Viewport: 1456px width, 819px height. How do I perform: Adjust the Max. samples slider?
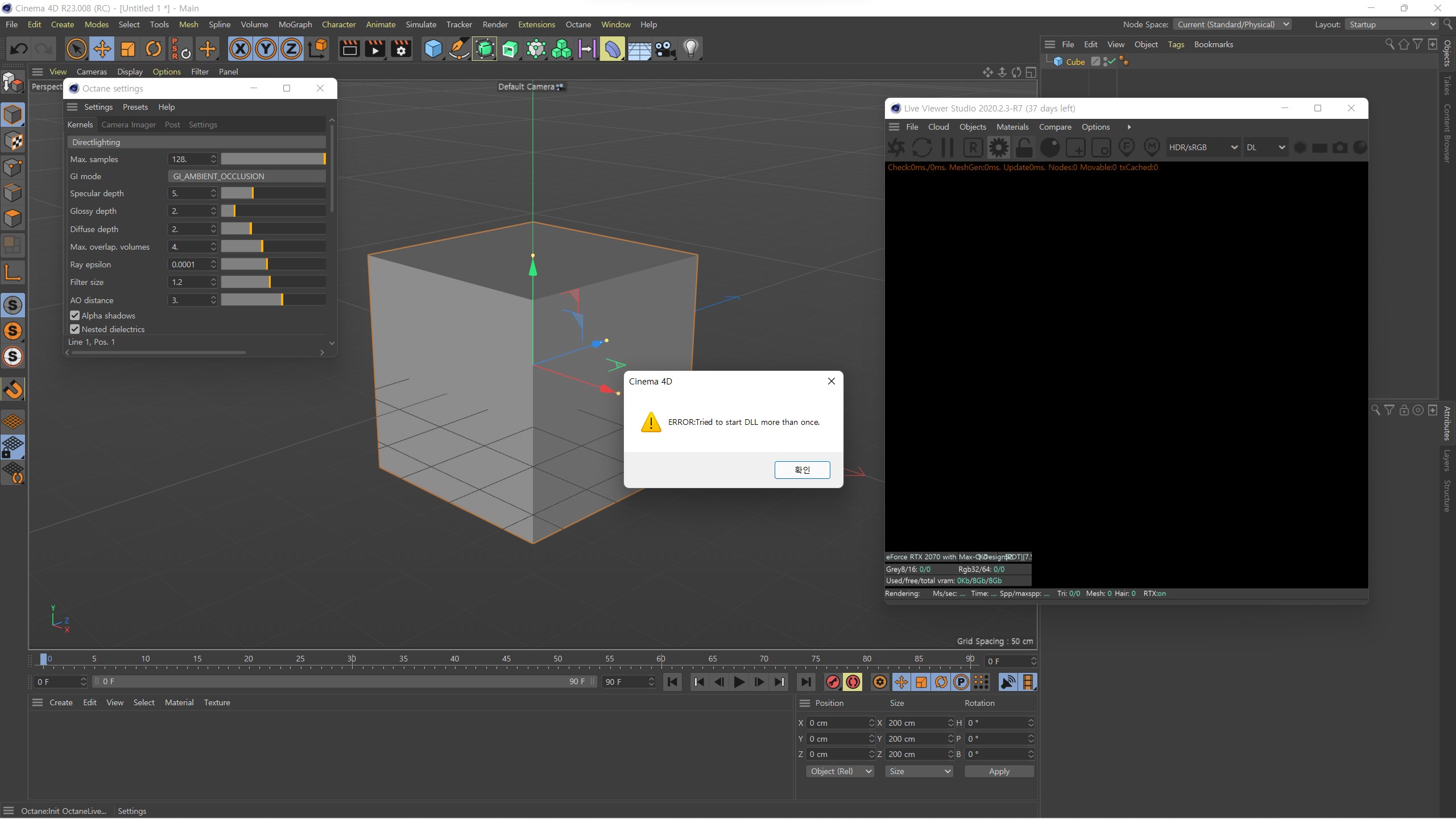(273, 159)
